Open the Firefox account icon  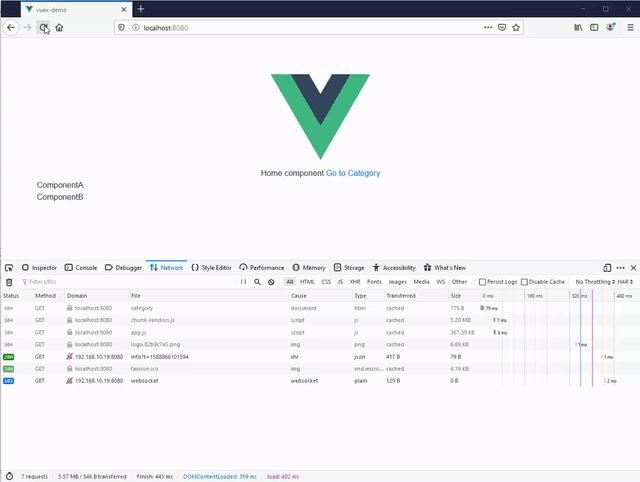pyautogui.click(x=611, y=27)
